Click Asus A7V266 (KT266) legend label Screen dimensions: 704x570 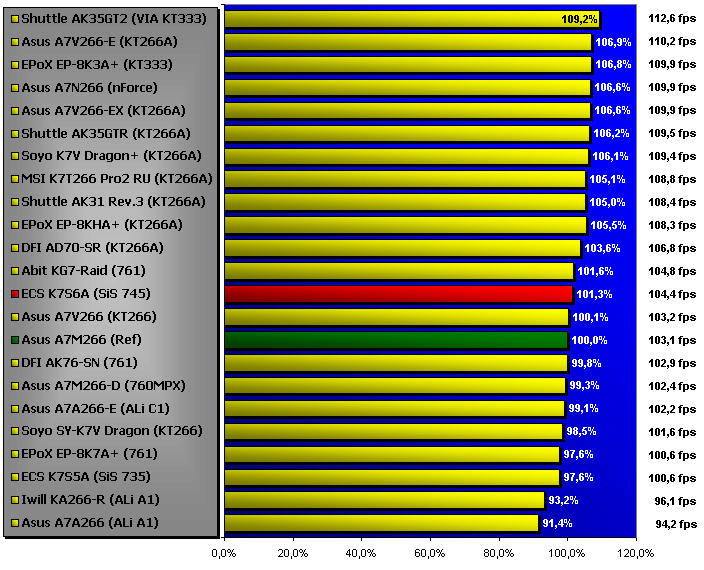pos(89,316)
